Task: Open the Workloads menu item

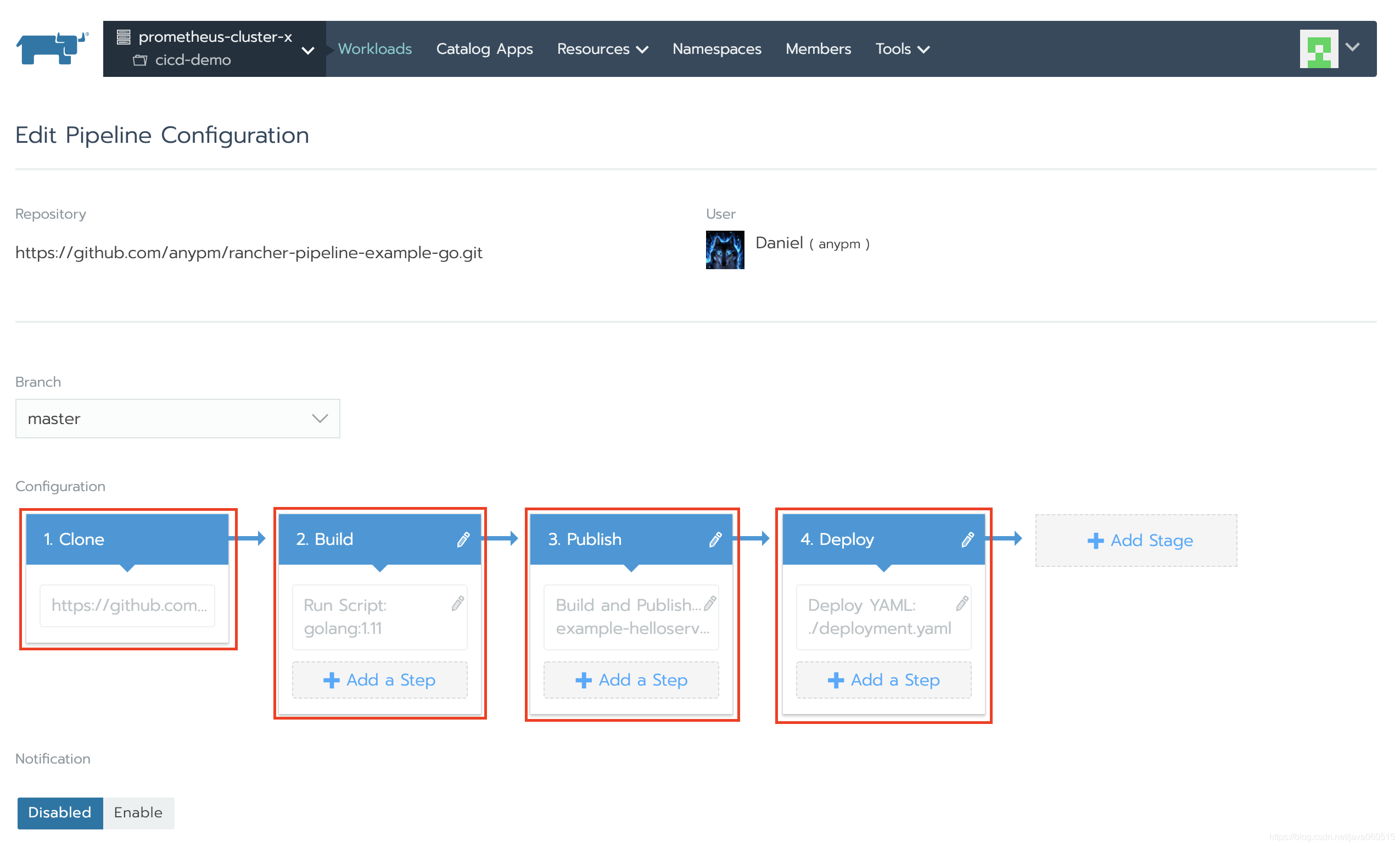Action: coord(374,49)
